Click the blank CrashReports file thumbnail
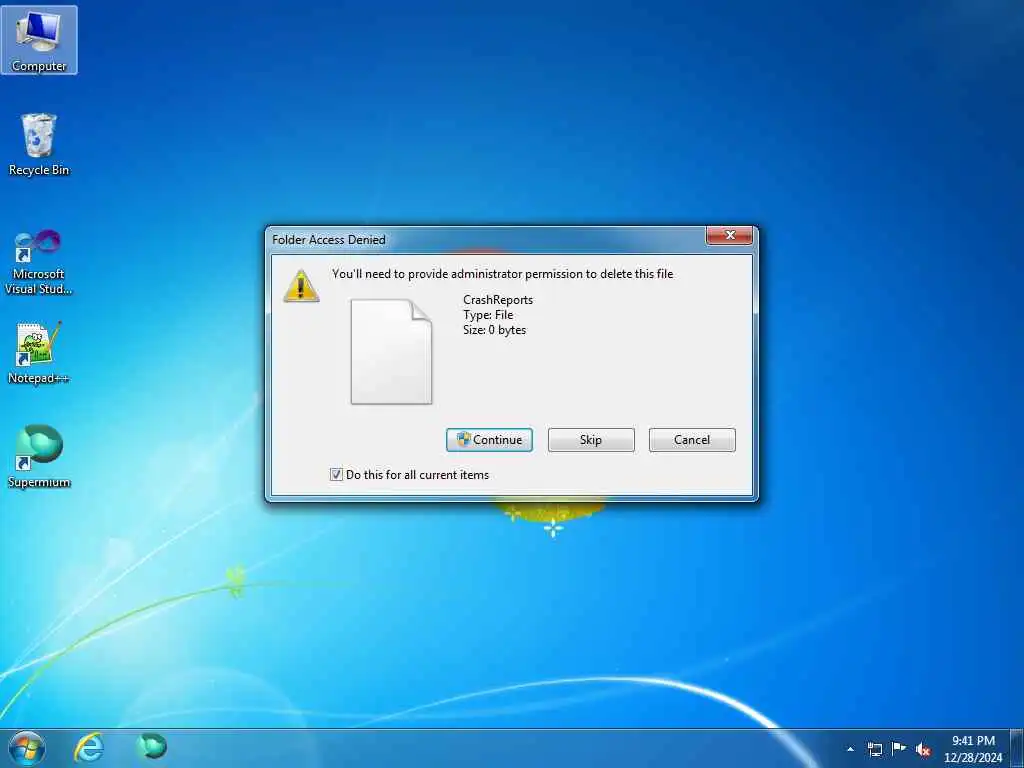The width and height of the screenshot is (1024, 768). pos(391,351)
